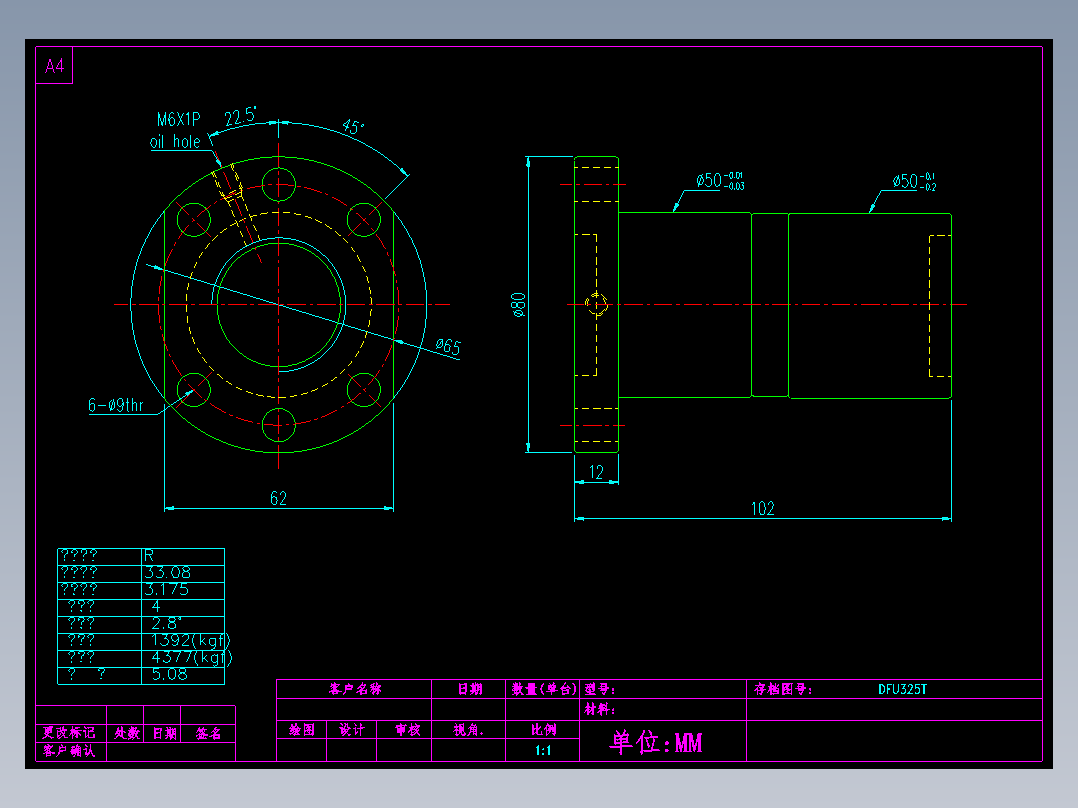Screen dimensions: 1078x808
Task: Click the 22.5° angle dimension
Action: click(x=240, y=116)
